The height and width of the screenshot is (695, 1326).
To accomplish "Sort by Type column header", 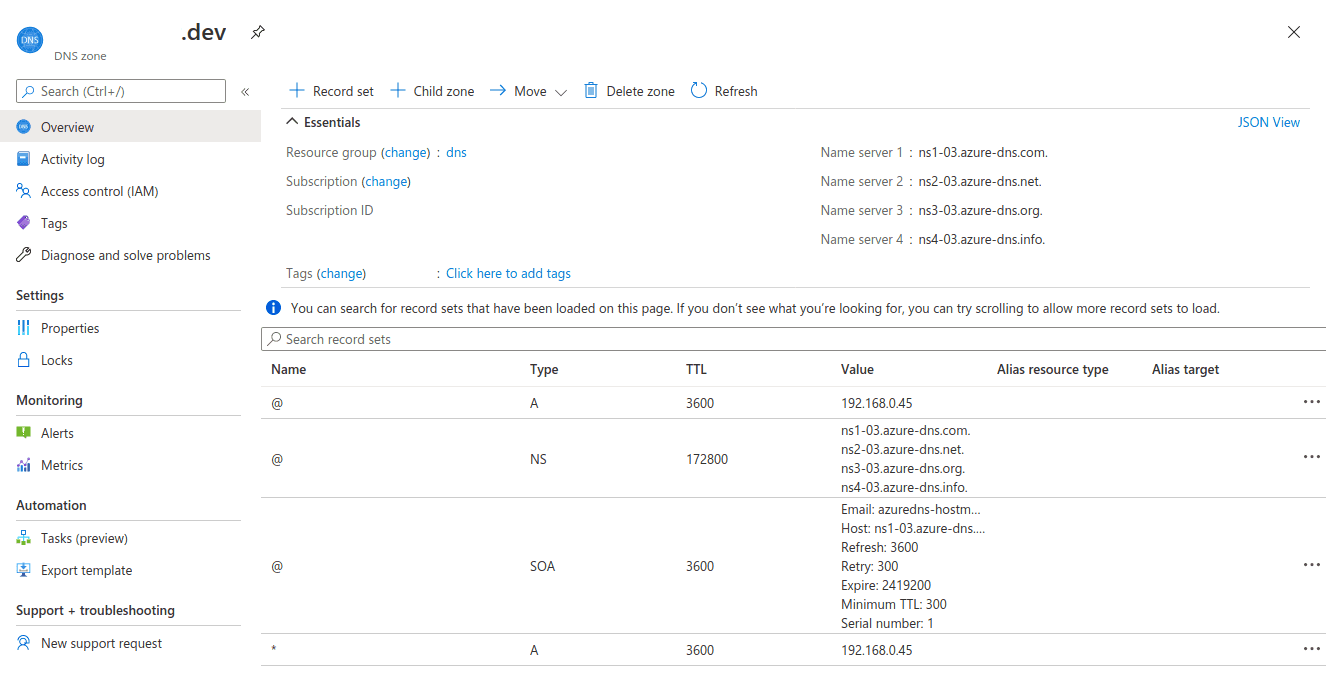I will pos(544,369).
